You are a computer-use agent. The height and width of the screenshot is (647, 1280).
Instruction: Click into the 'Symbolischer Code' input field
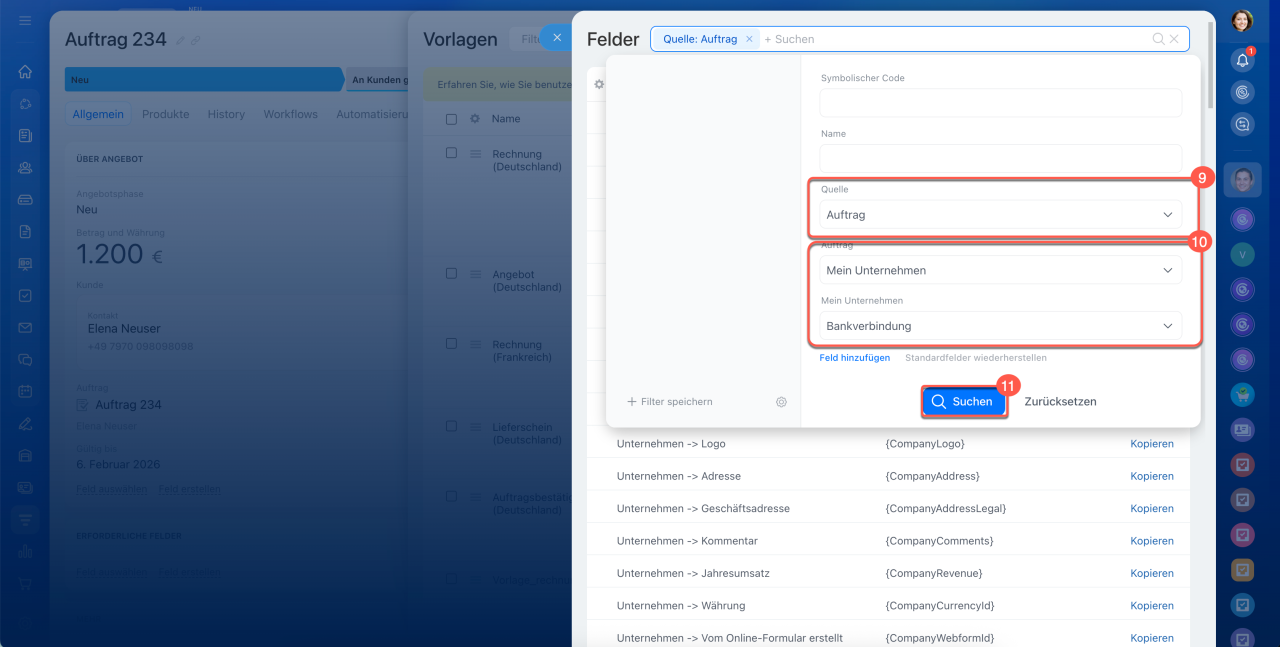pos(1000,103)
